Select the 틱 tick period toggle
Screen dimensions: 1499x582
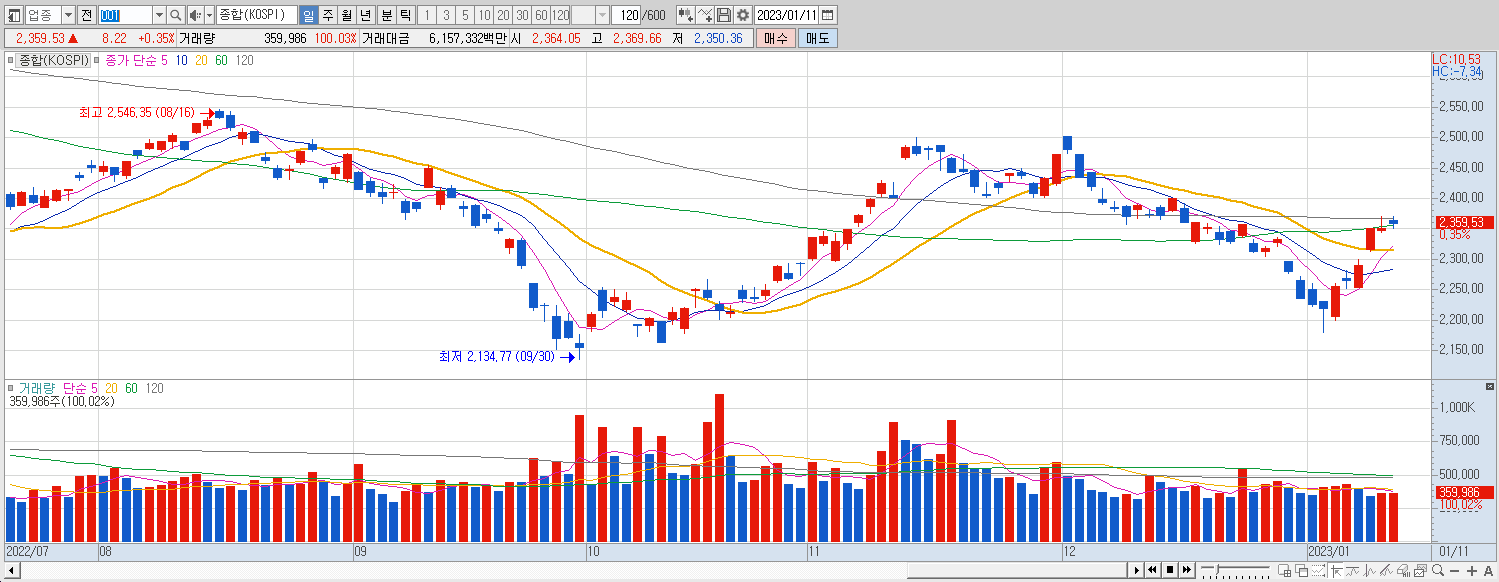point(405,15)
